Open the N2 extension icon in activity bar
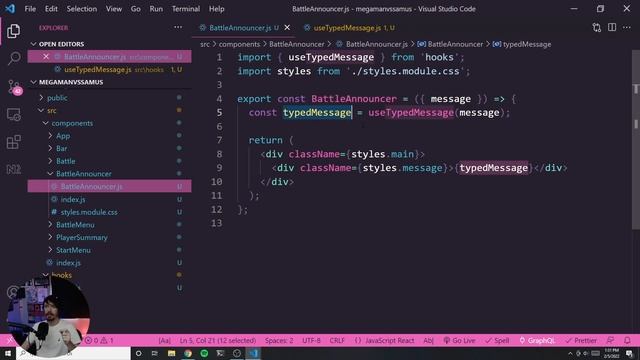 [x=13, y=169]
